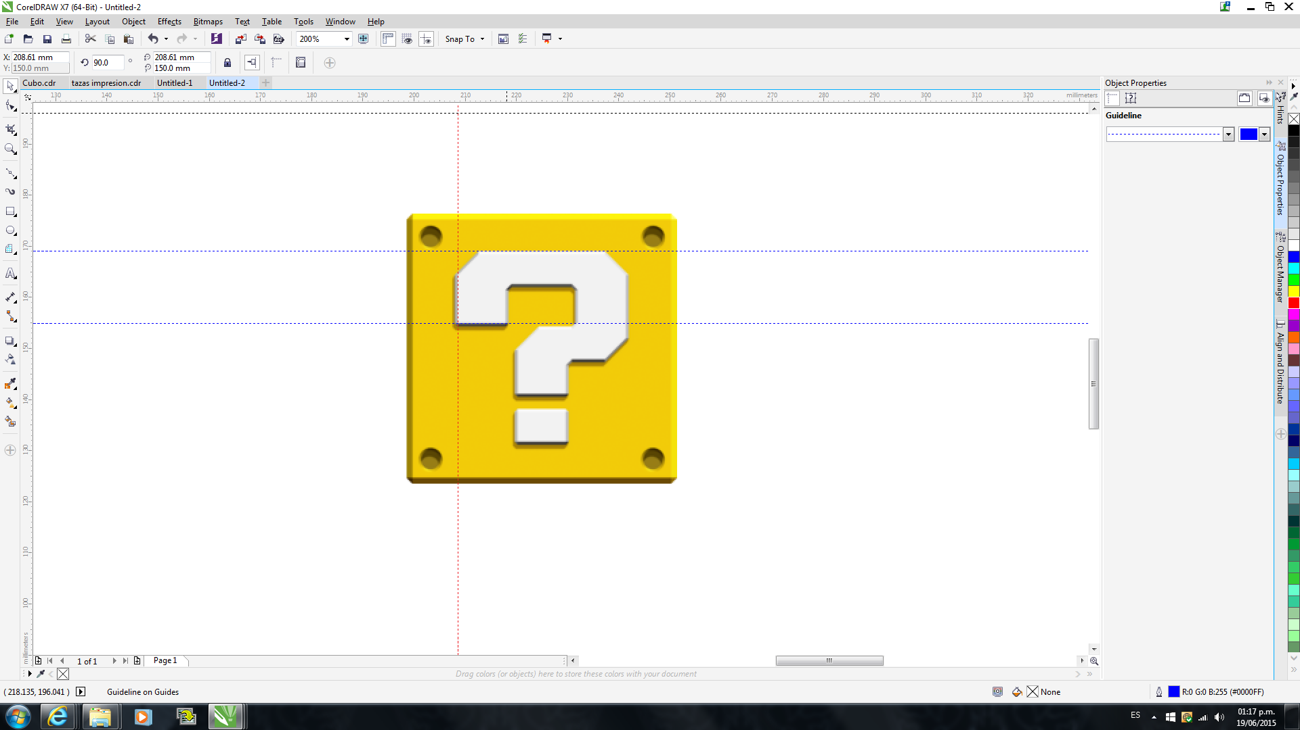This screenshot has width=1300, height=730.
Task: Open the Tools menu
Action: point(303,21)
